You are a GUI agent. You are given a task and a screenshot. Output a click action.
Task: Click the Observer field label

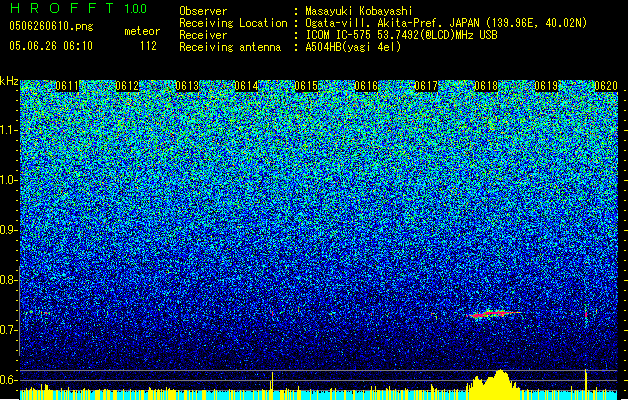pyautogui.click(x=203, y=11)
